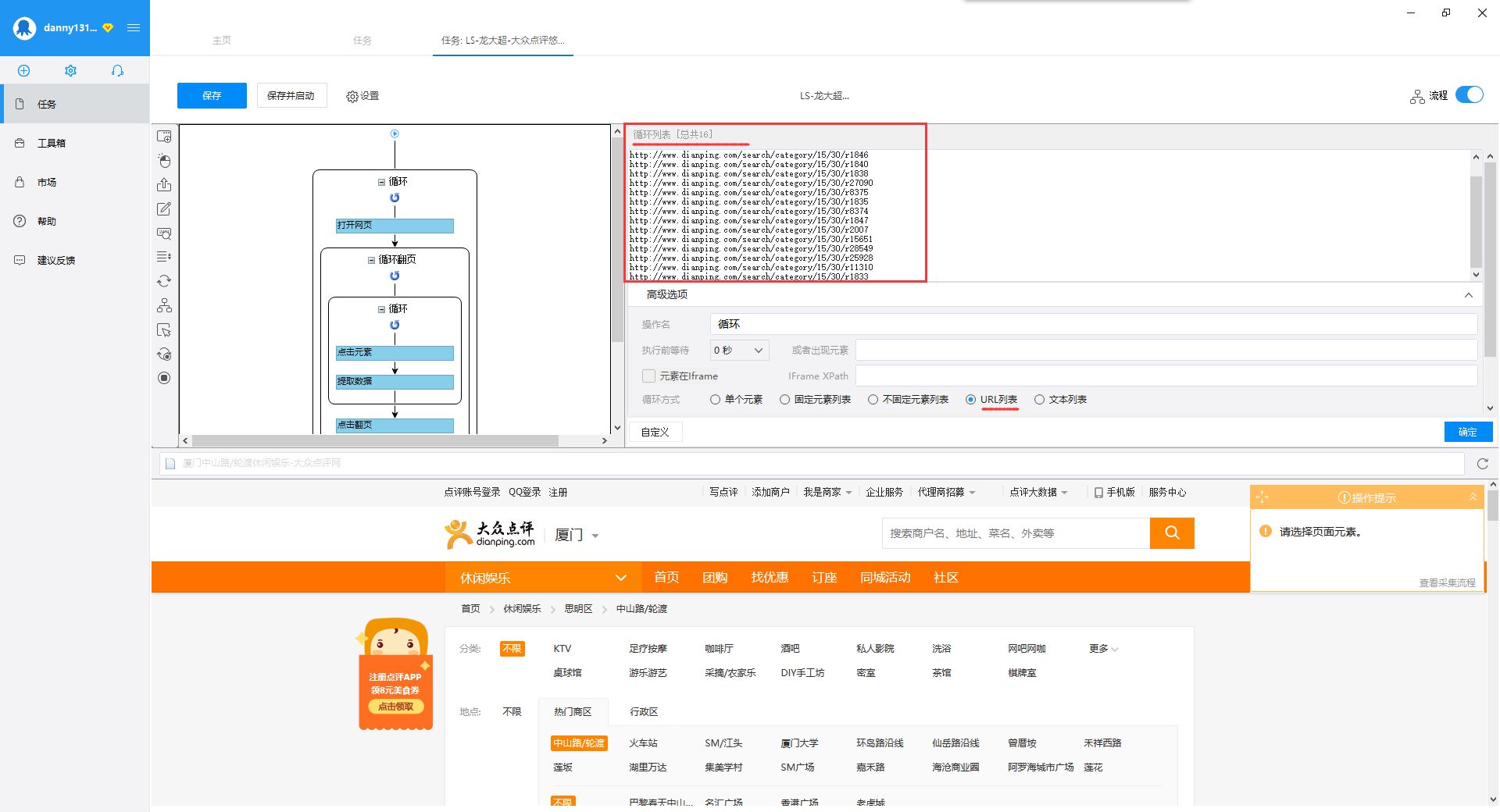Collapse the 操作提示 panel chevron
The height and width of the screenshot is (812, 1500).
[1473, 497]
